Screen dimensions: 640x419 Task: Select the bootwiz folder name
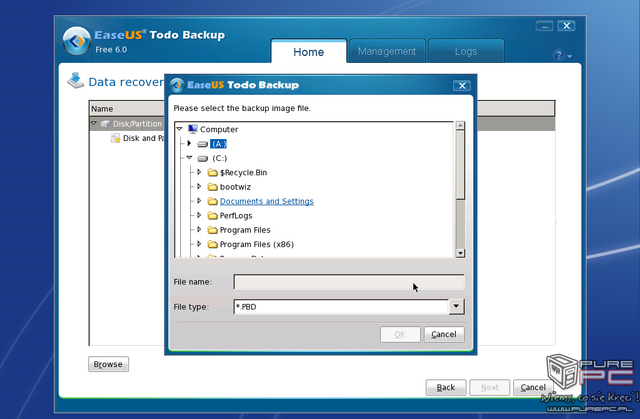pyautogui.click(x=235, y=187)
